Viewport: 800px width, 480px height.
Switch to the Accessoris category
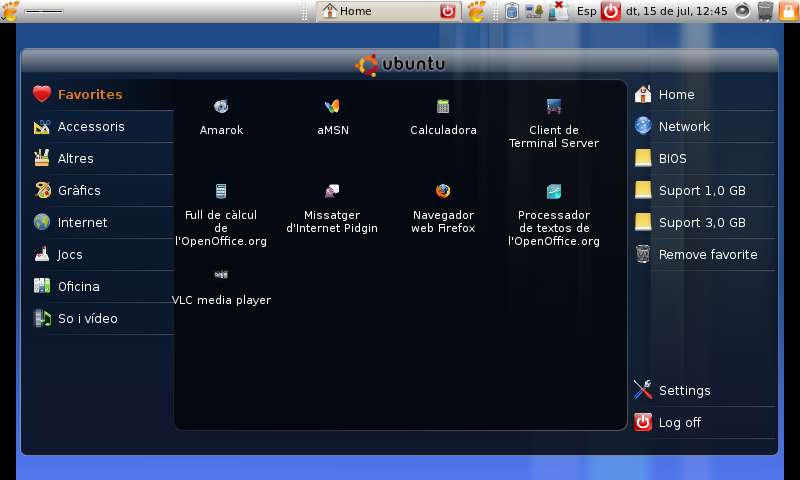click(103, 127)
